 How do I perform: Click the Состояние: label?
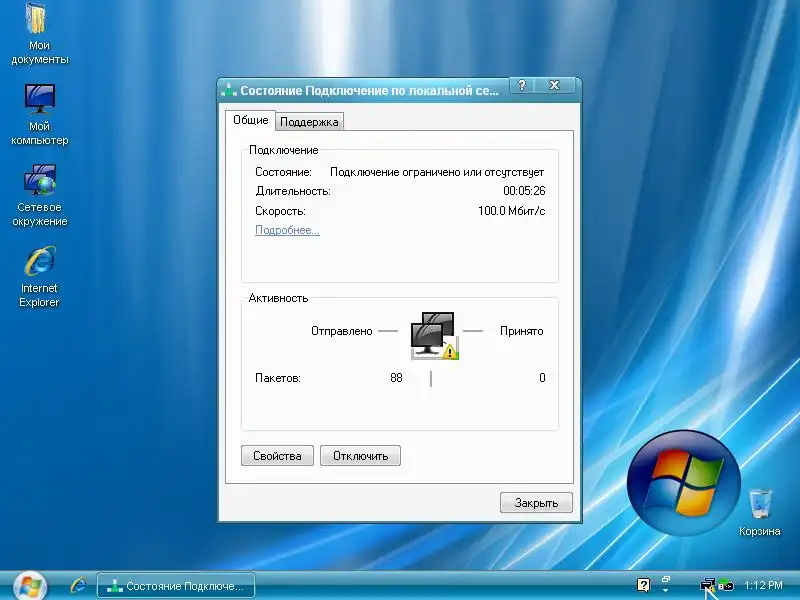tap(283, 172)
